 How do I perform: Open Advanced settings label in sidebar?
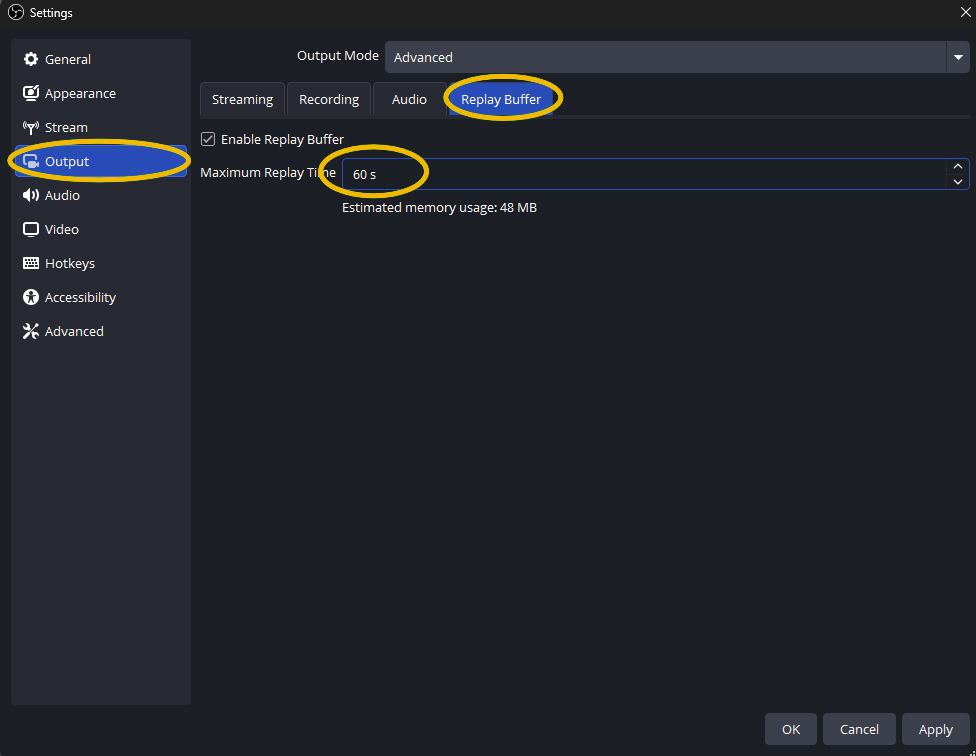point(74,332)
